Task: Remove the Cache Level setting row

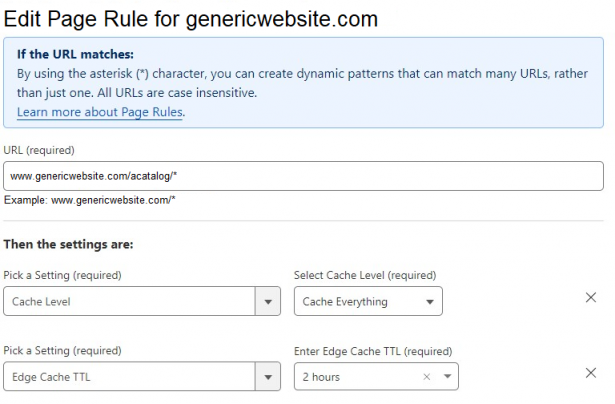Action: point(590,298)
